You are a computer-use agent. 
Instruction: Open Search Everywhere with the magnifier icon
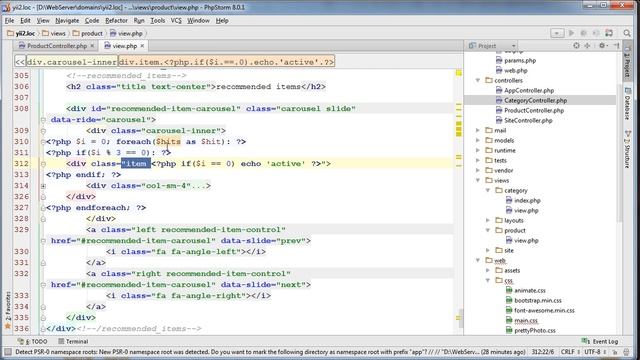(627, 33)
